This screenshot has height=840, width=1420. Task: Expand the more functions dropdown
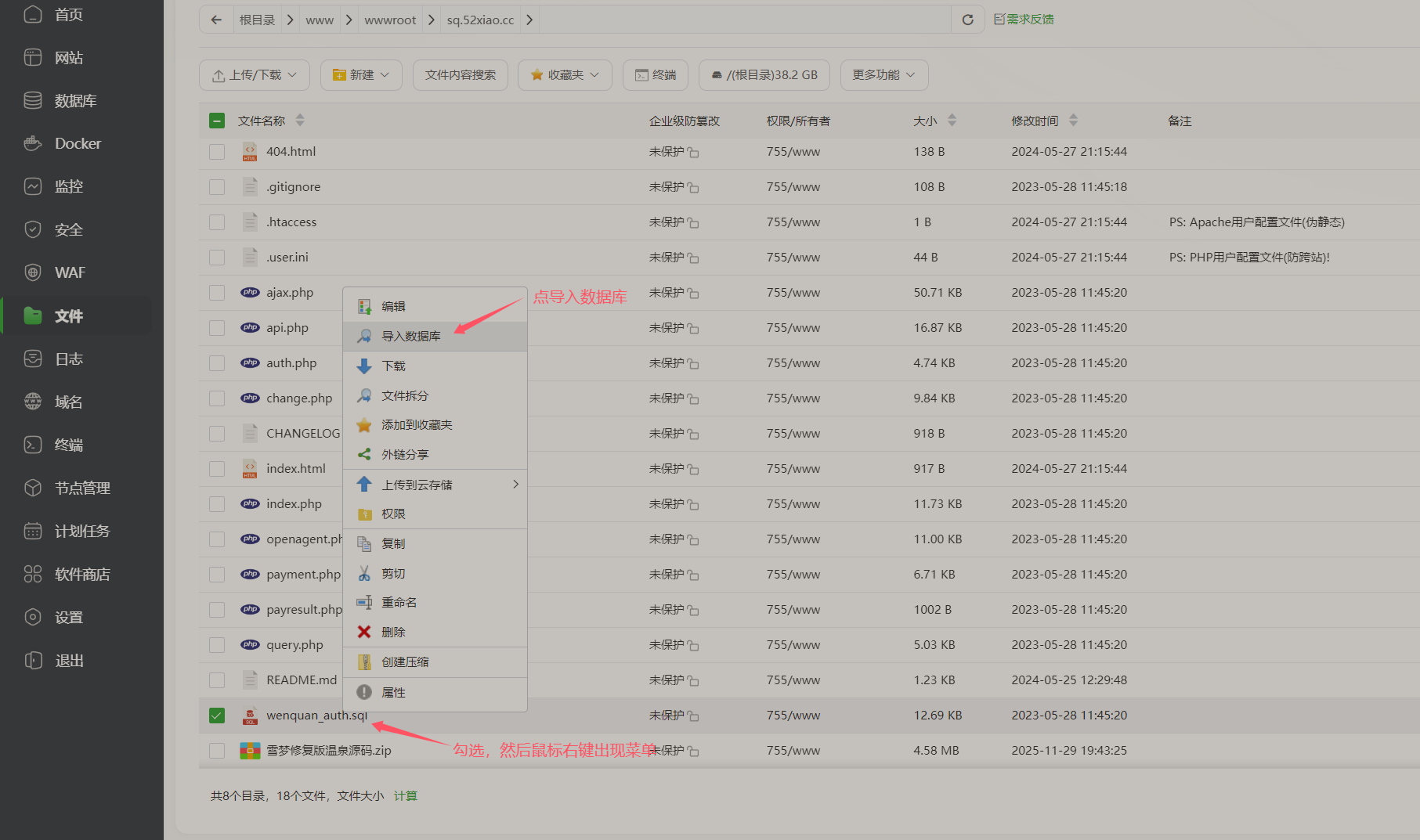pyautogui.click(x=883, y=75)
